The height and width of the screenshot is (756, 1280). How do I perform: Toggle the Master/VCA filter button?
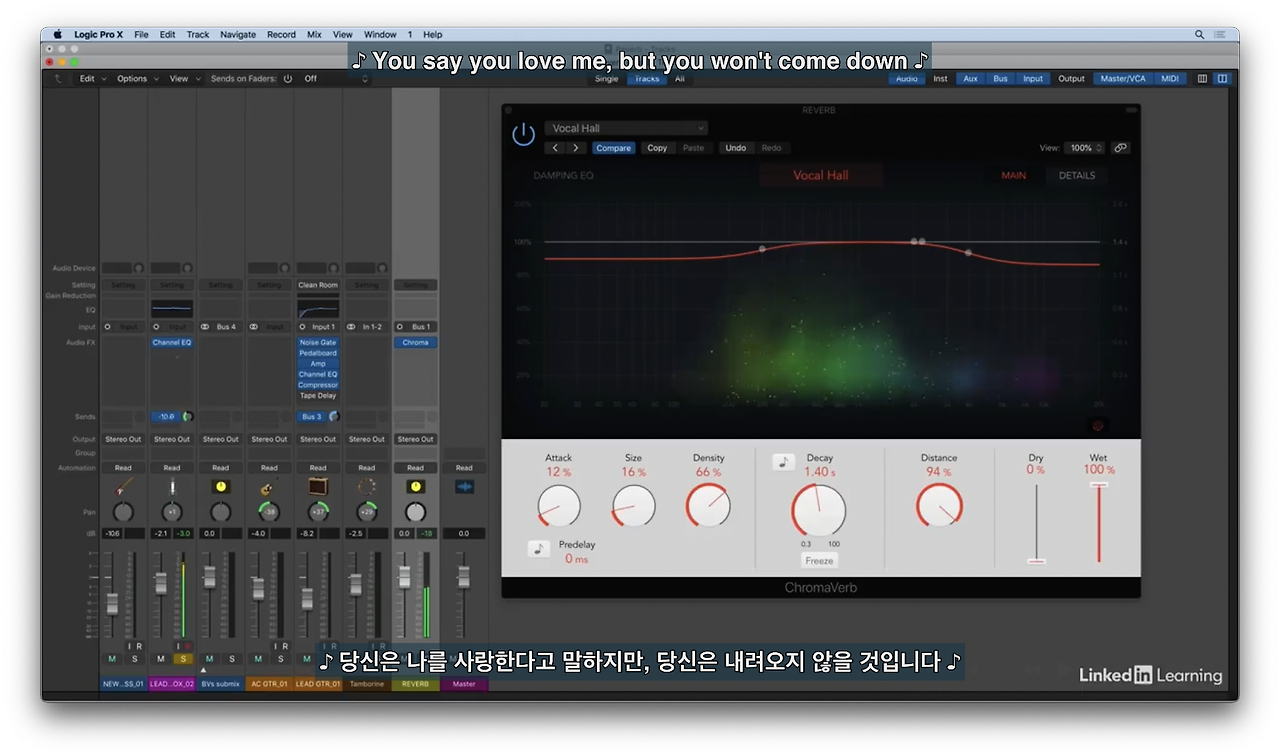pyautogui.click(x=1123, y=79)
